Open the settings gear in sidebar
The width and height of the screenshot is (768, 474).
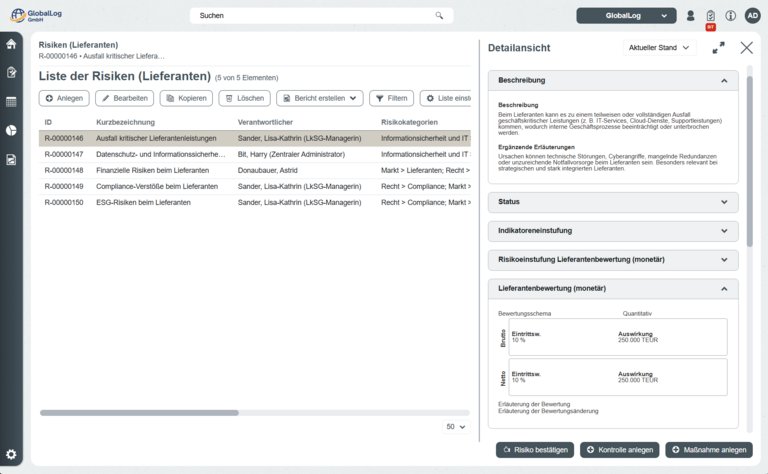tap(11, 454)
